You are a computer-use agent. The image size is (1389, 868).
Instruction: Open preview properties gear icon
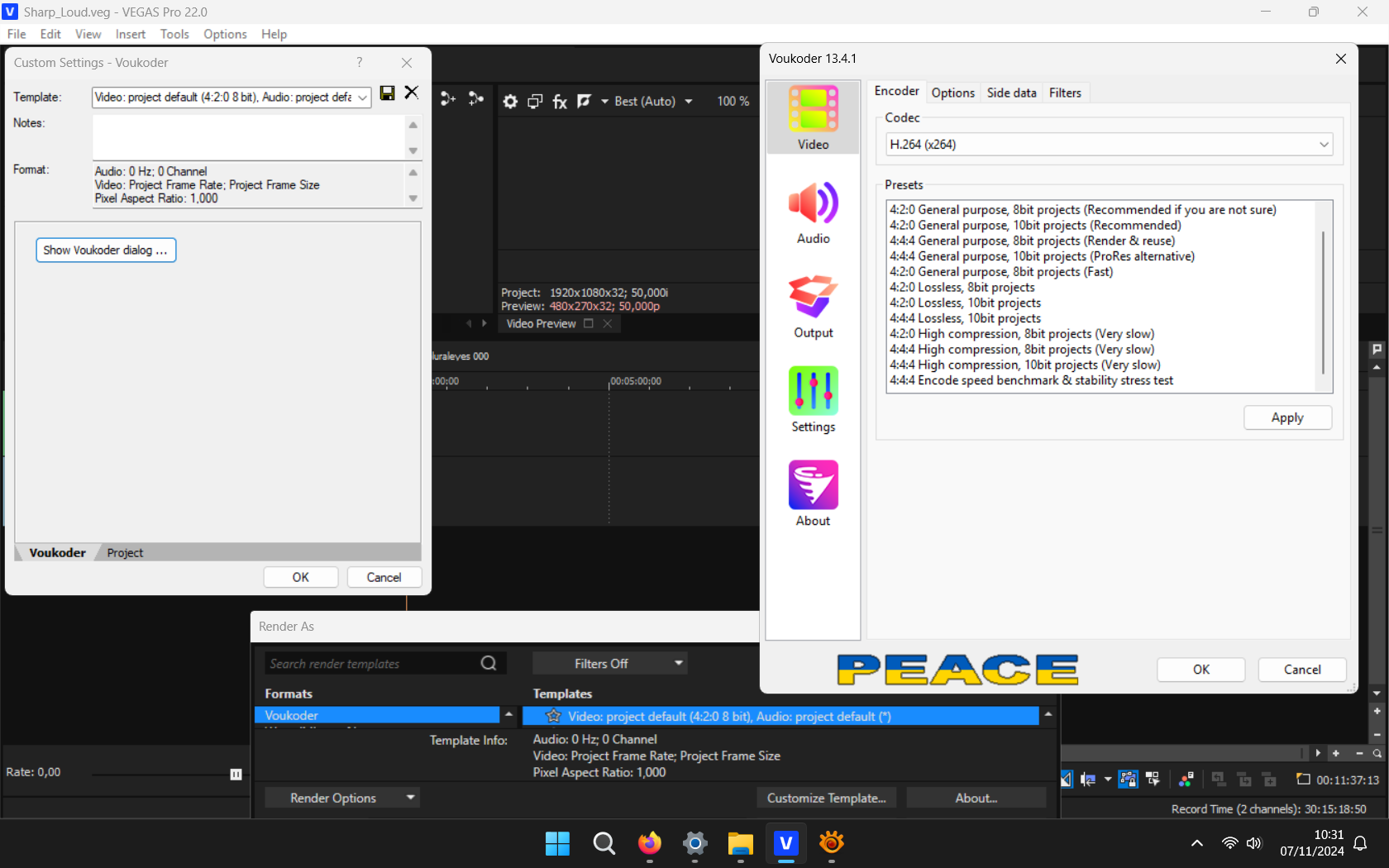pos(510,102)
